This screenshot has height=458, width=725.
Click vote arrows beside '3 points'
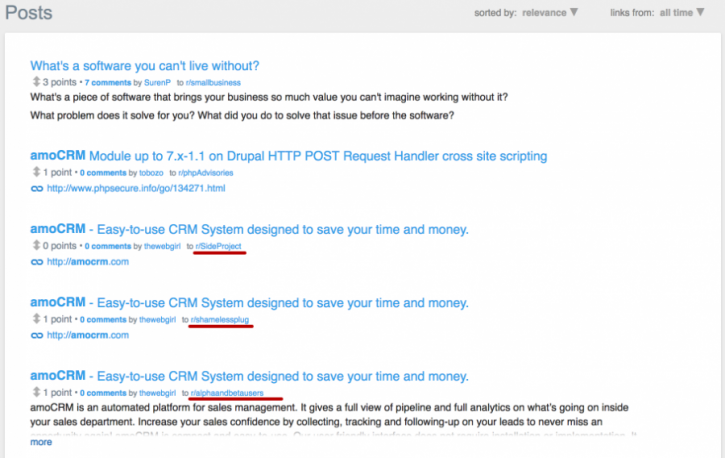coord(36,82)
